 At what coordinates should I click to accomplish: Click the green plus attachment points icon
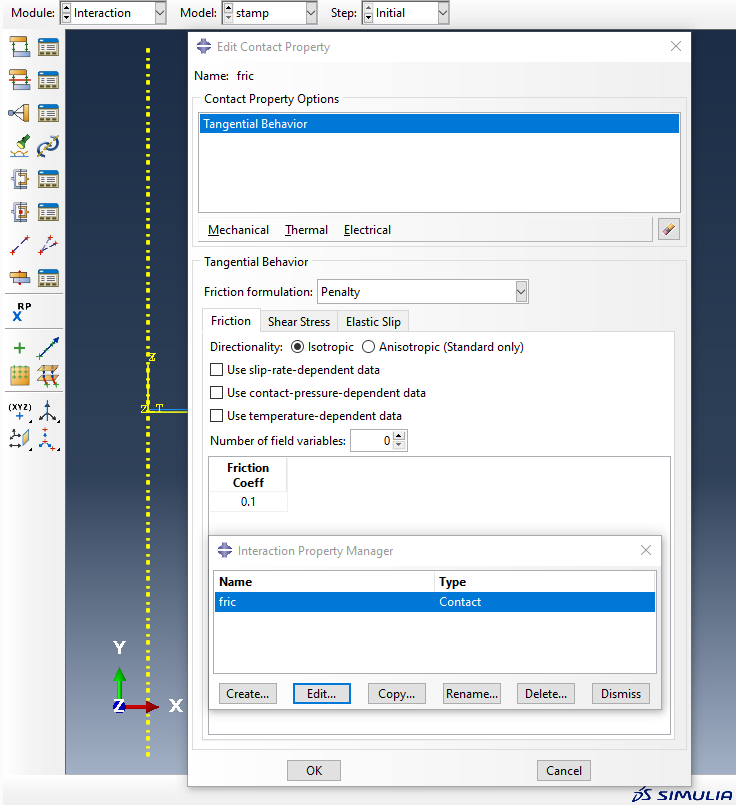[20, 348]
